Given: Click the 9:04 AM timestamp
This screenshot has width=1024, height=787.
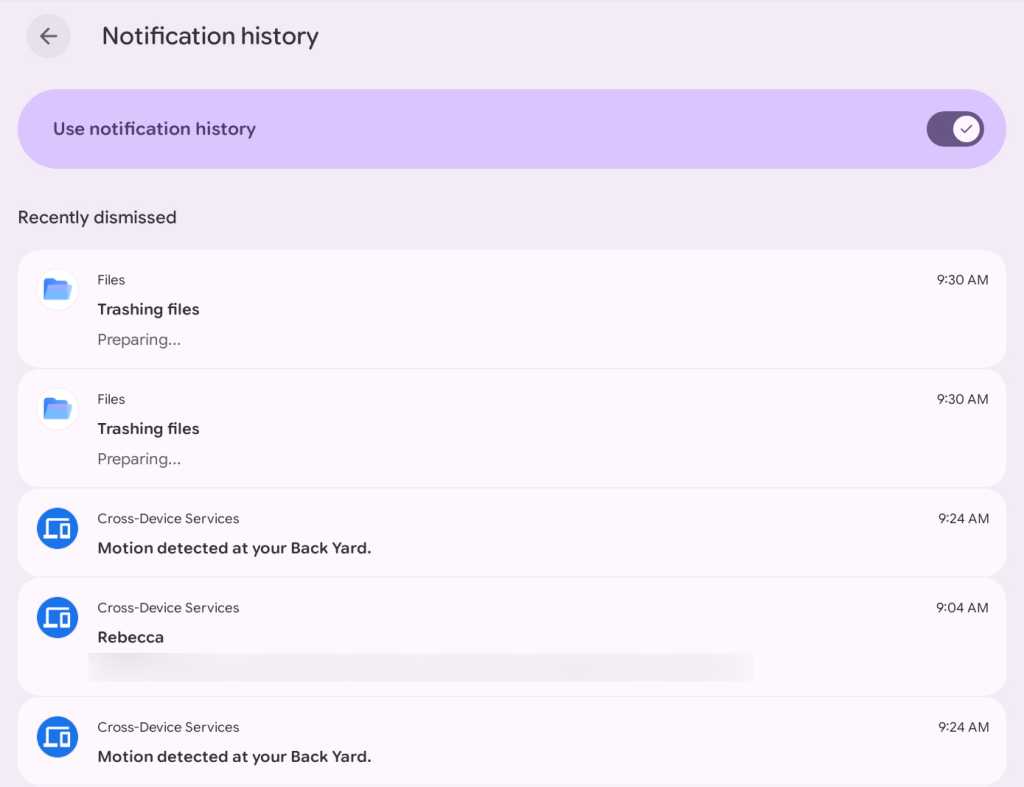Looking at the screenshot, I should tap(962, 607).
